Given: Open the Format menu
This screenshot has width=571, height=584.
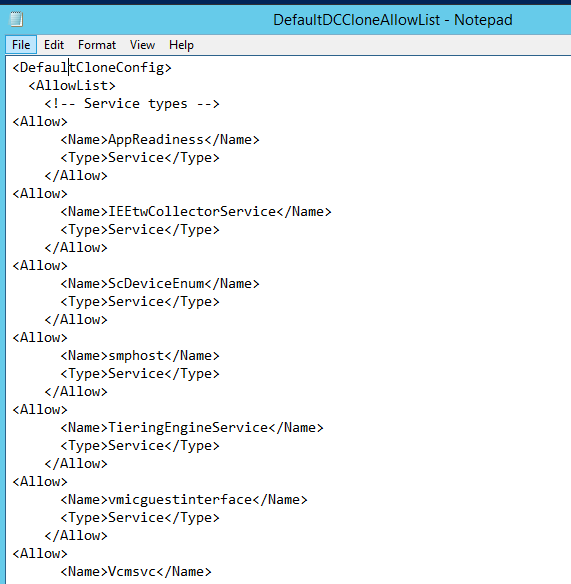Looking at the screenshot, I should pyautogui.click(x=97, y=45).
